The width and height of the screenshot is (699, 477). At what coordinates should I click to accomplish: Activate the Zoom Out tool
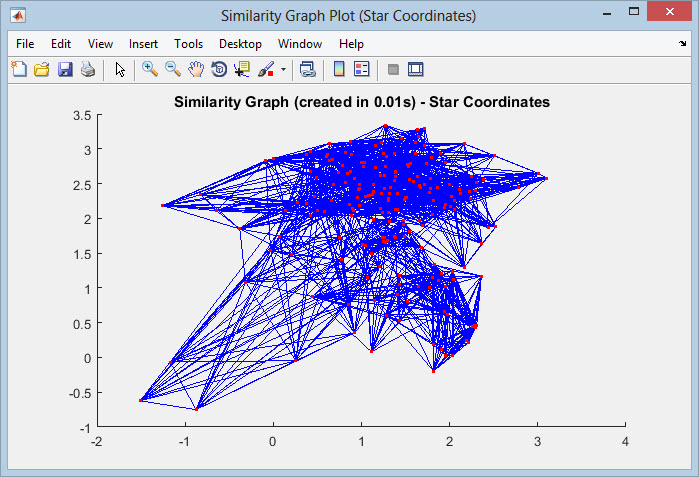click(x=173, y=69)
